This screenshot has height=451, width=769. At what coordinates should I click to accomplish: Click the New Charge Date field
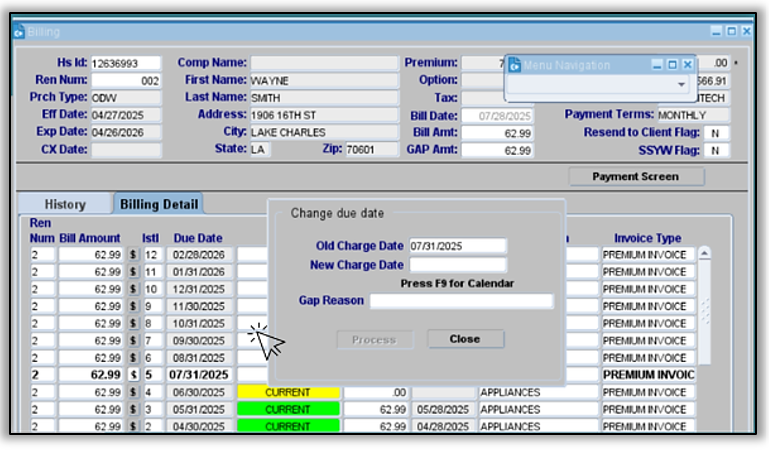(457, 265)
